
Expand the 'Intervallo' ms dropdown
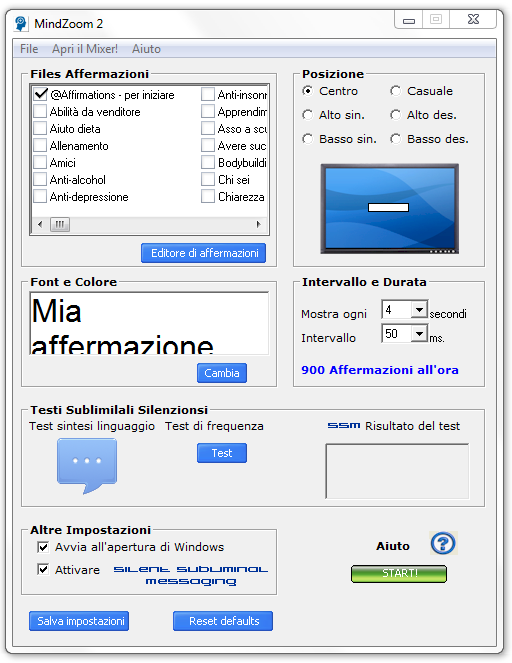click(x=419, y=334)
